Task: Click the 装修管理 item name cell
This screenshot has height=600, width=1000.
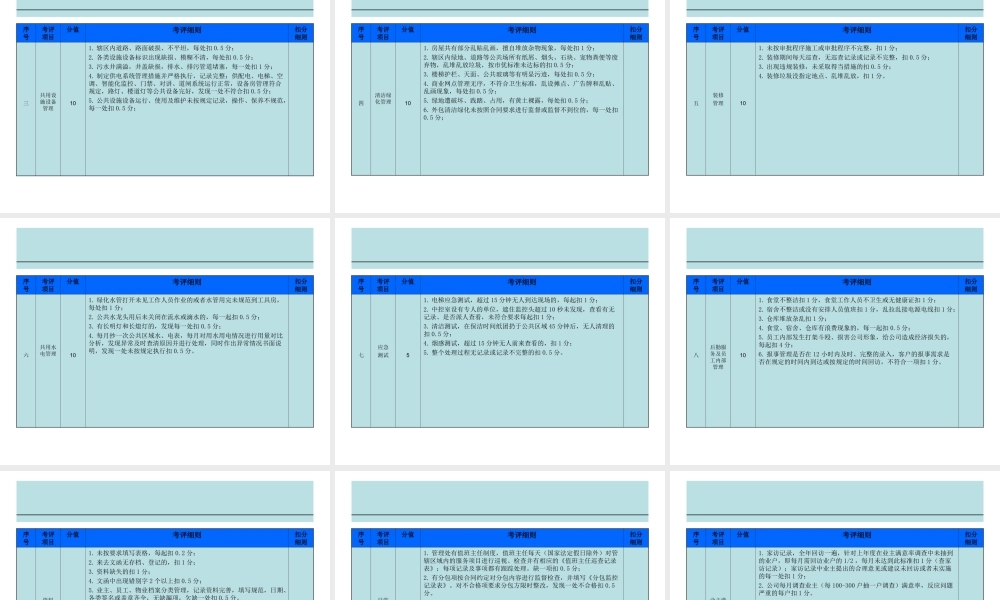Action: [718, 103]
